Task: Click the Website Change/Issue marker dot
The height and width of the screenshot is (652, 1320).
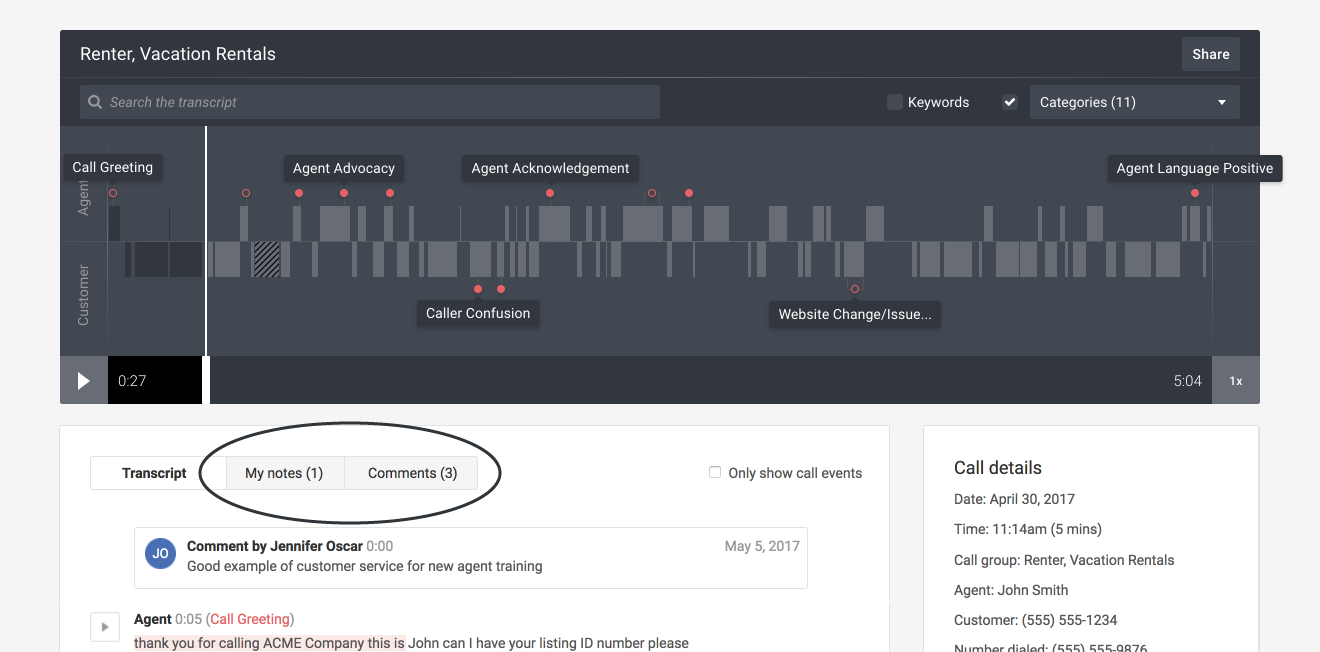Action: pyautogui.click(x=855, y=289)
